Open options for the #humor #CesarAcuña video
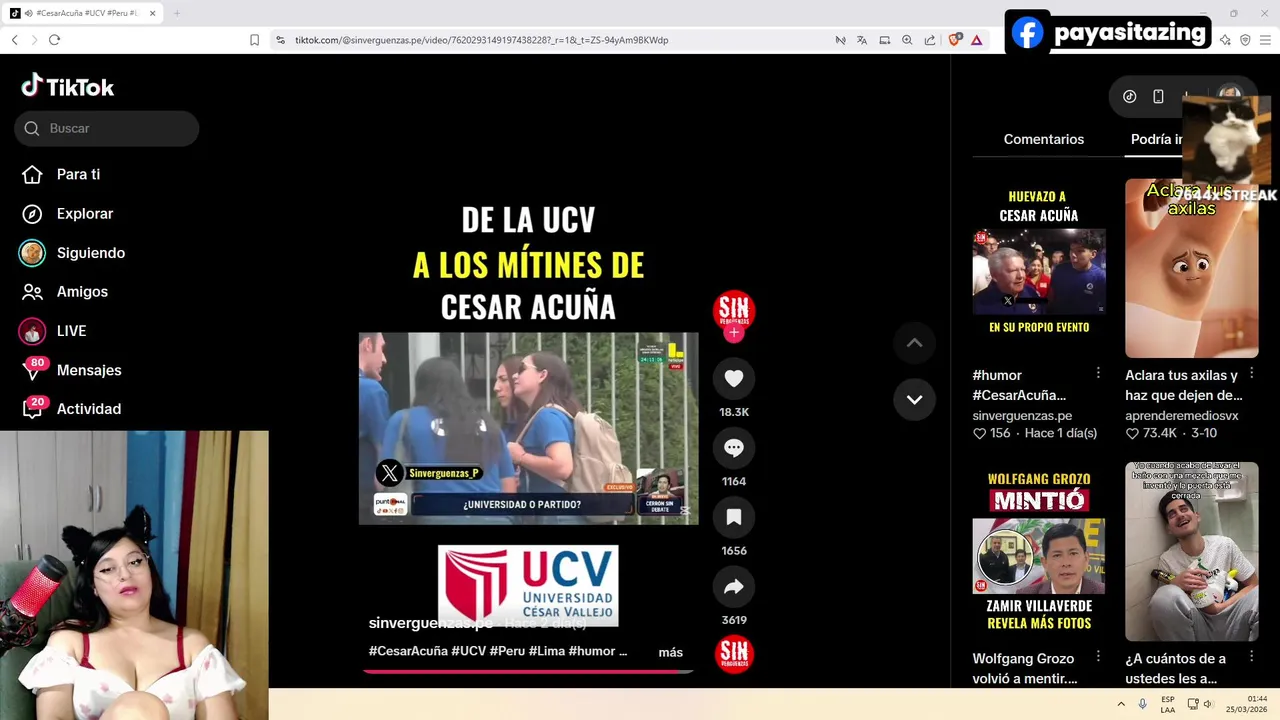 click(1098, 373)
